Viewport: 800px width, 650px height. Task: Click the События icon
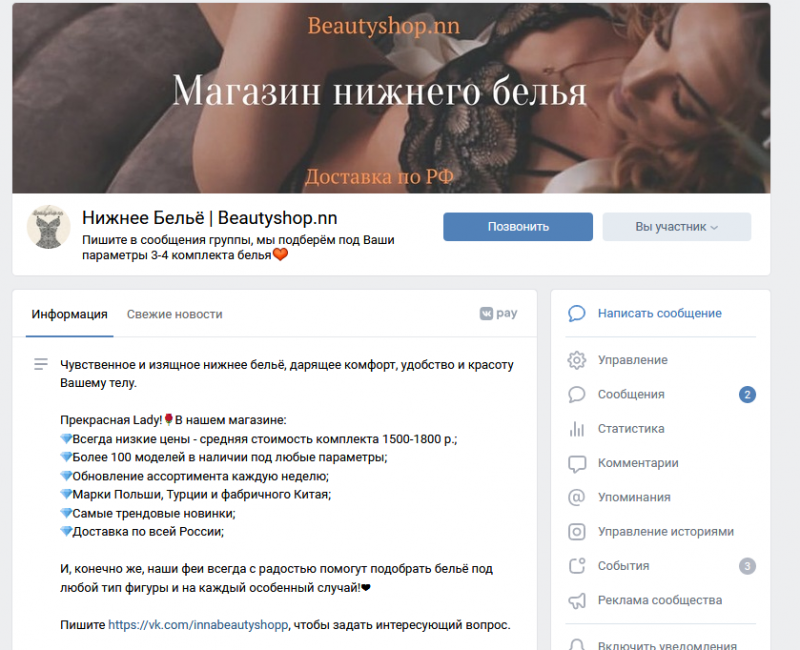click(x=577, y=566)
